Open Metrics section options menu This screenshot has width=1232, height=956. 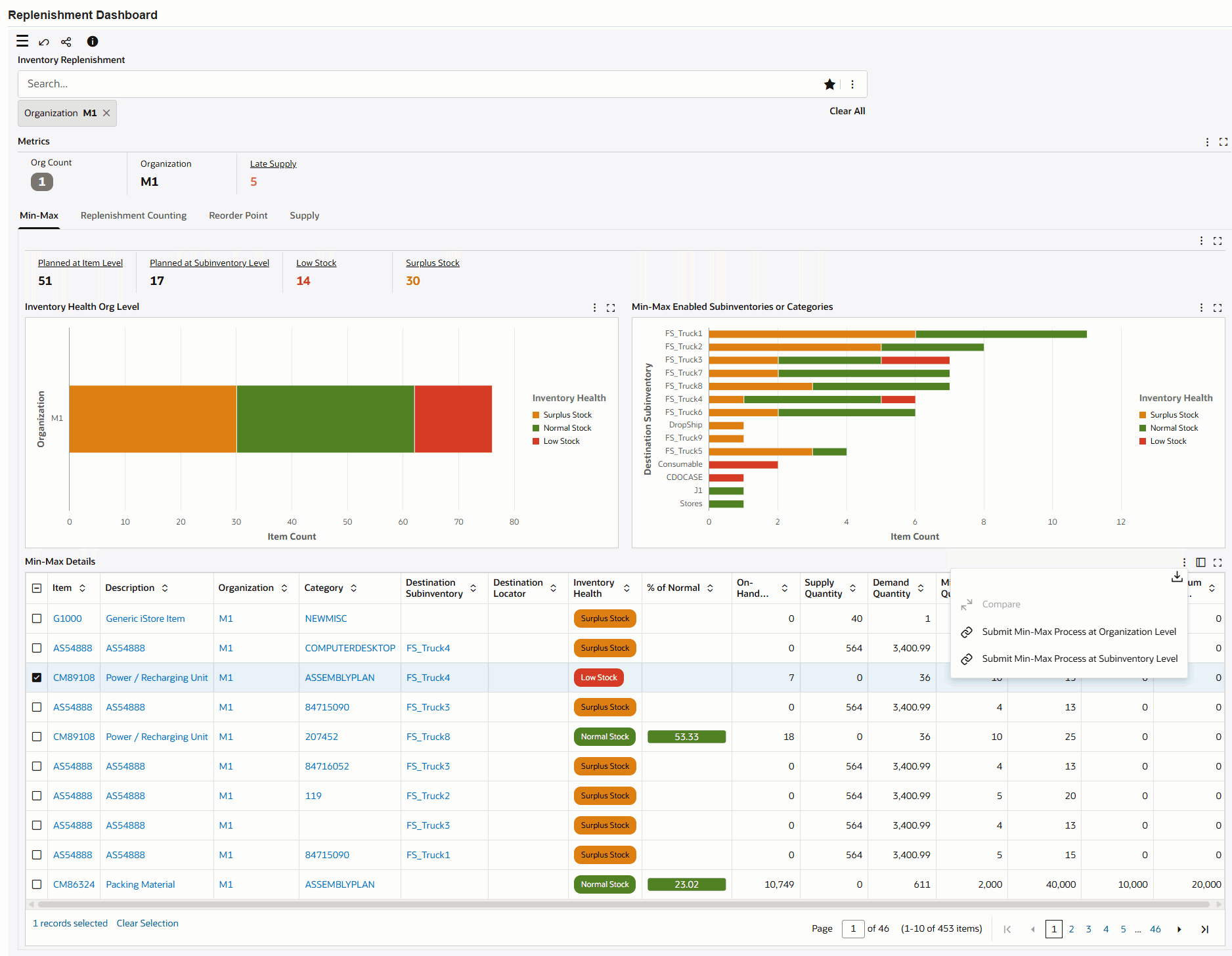[x=1207, y=142]
